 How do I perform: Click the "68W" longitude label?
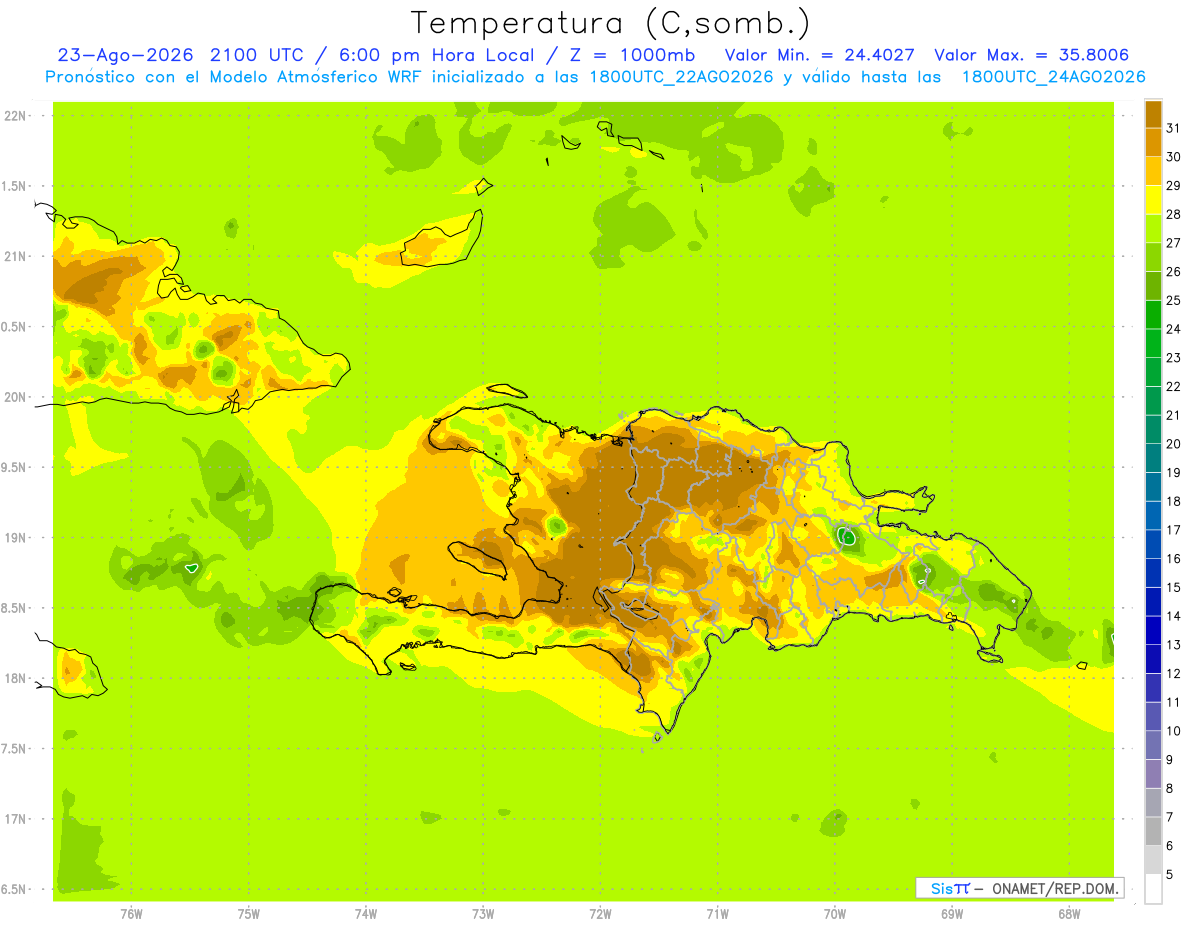1069,914
